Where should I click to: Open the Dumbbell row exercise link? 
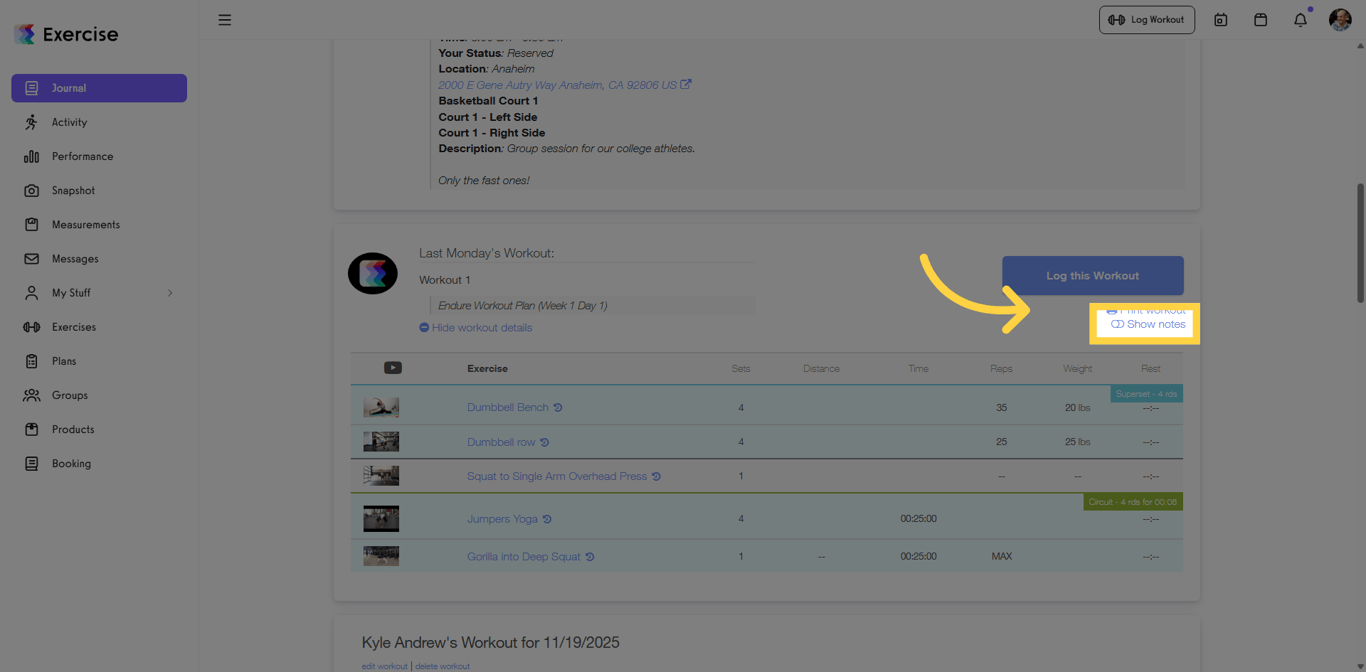click(501, 442)
